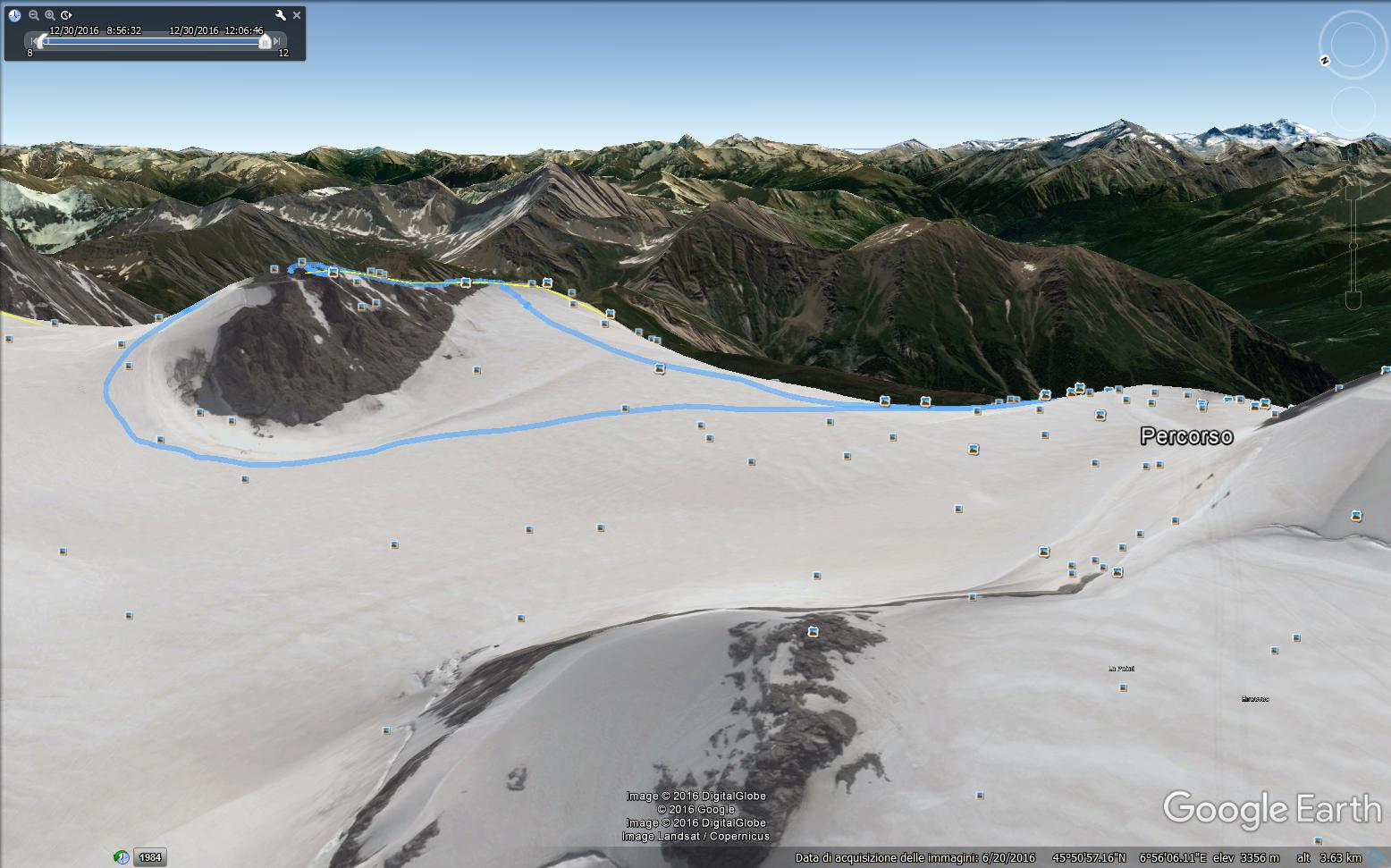Click the North compass indicator
This screenshot has height=868, width=1391.
pyautogui.click(x=1324, y=61)
